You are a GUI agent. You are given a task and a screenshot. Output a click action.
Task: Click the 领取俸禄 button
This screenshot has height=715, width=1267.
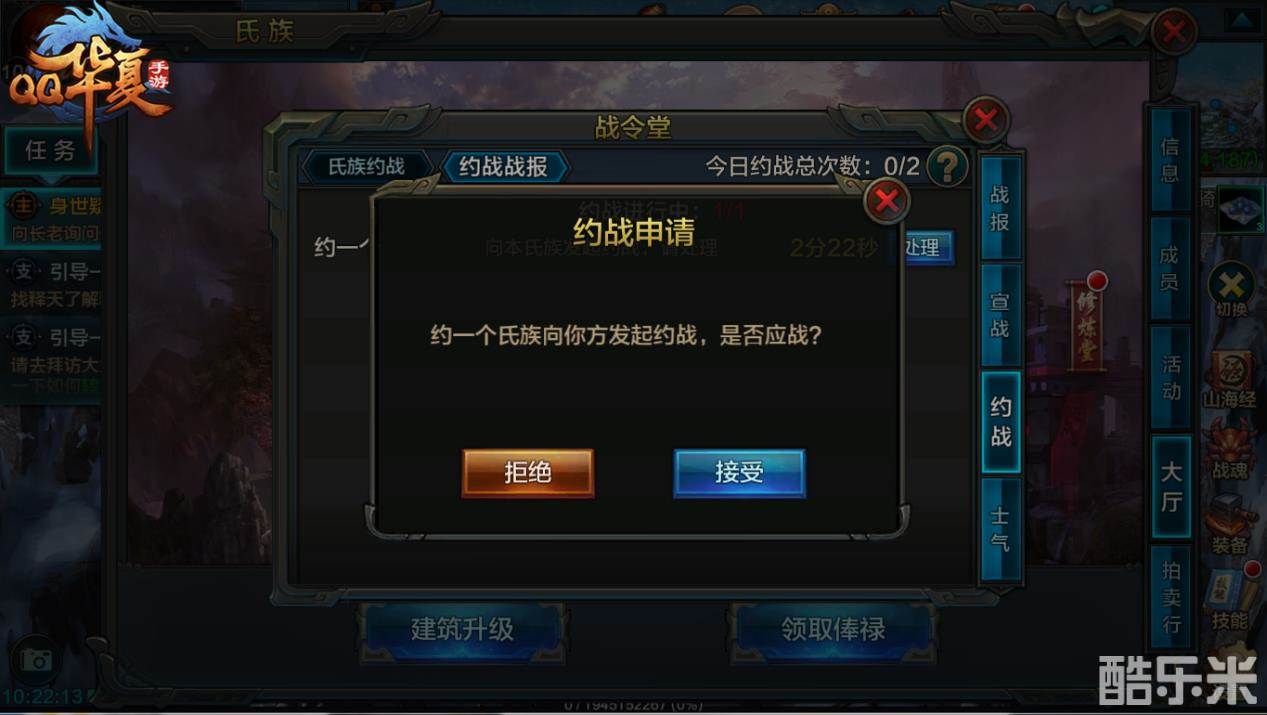pyautogui.click(x=833, y=629)
